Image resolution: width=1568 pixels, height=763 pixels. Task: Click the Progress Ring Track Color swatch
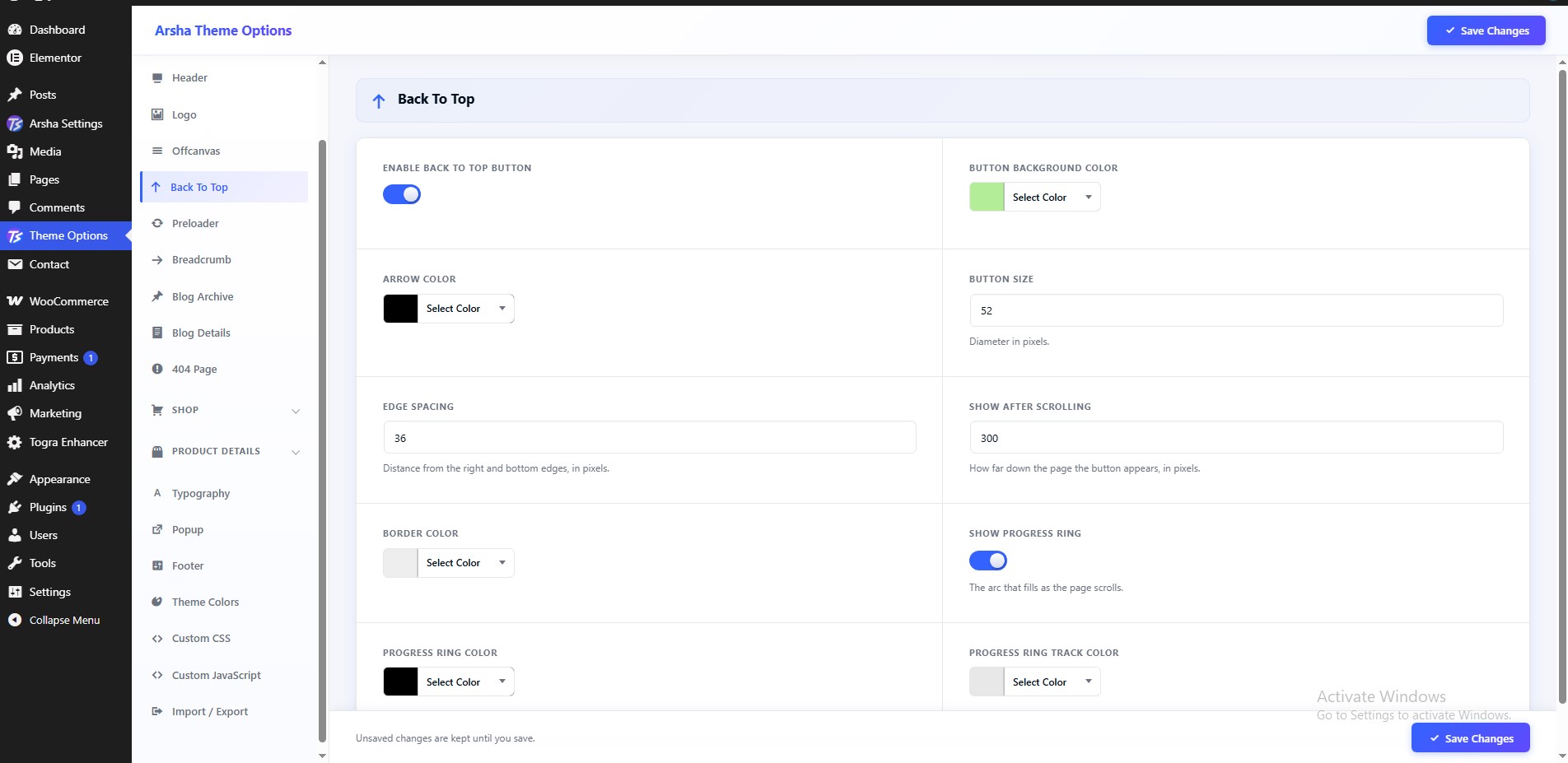point(987,682)
